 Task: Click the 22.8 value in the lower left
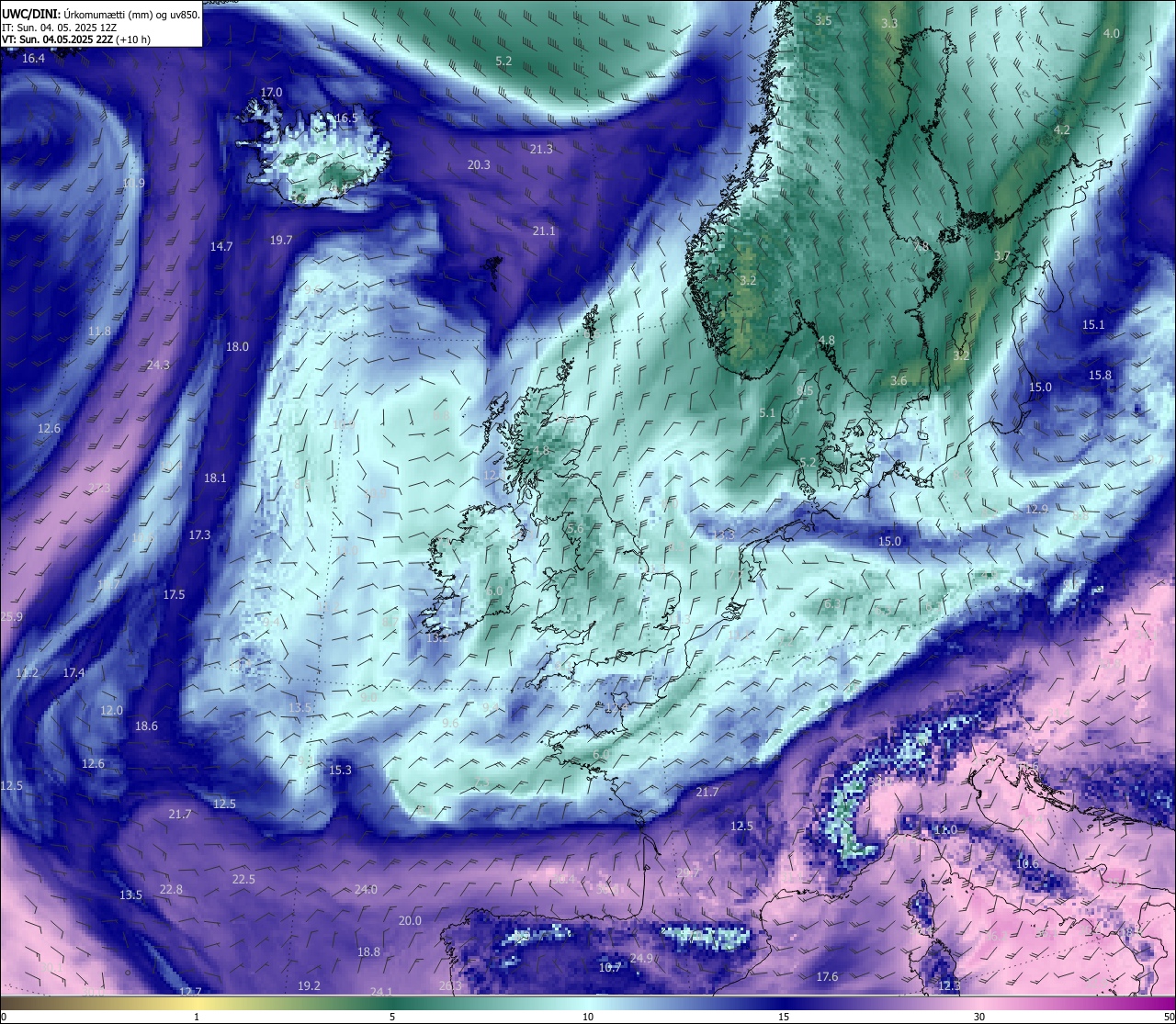(x=171, y=890)
